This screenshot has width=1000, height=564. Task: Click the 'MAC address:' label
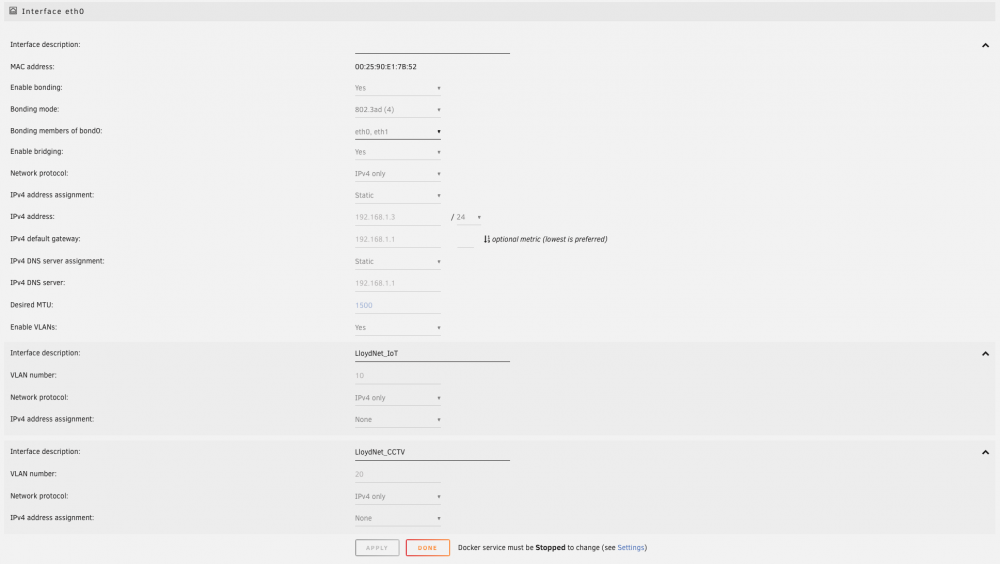(x=32, y=66)
